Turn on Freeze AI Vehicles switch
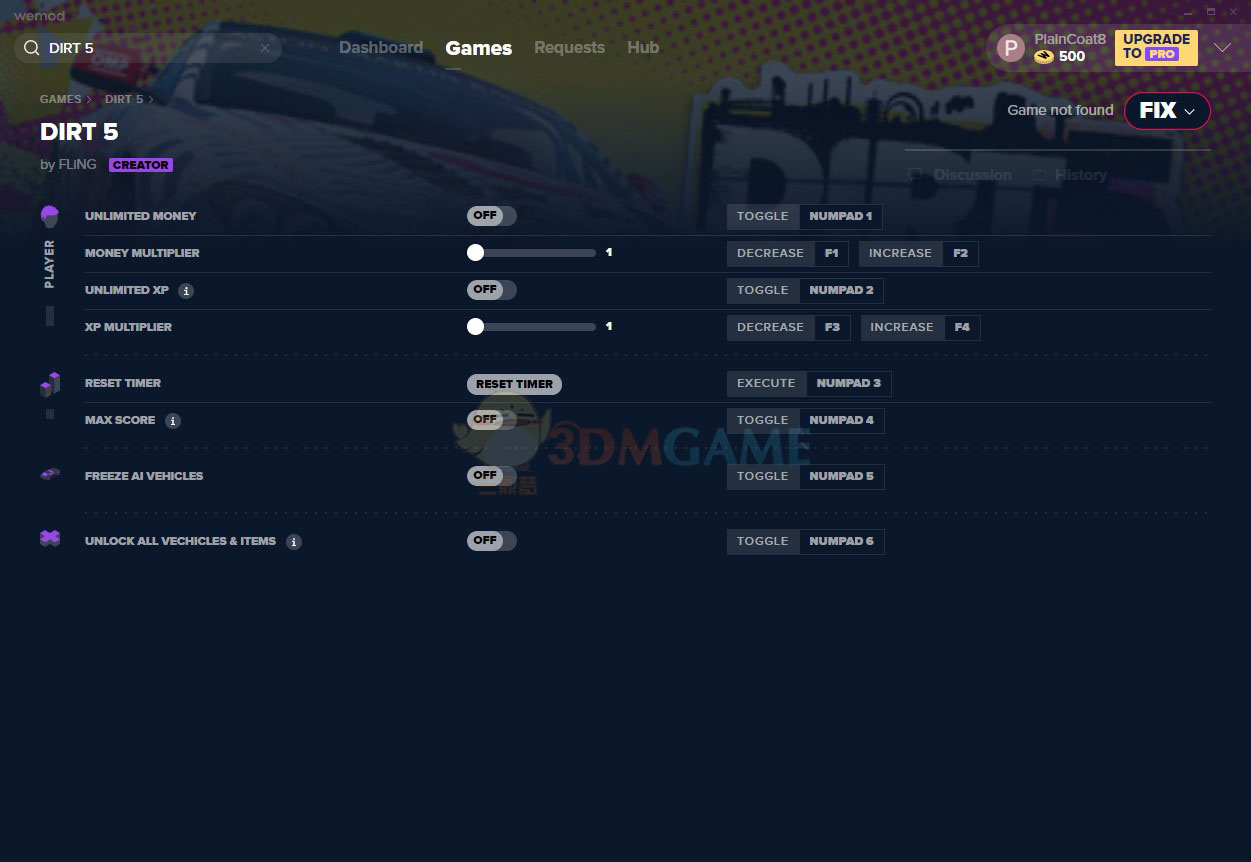 [x=491, y=476]
